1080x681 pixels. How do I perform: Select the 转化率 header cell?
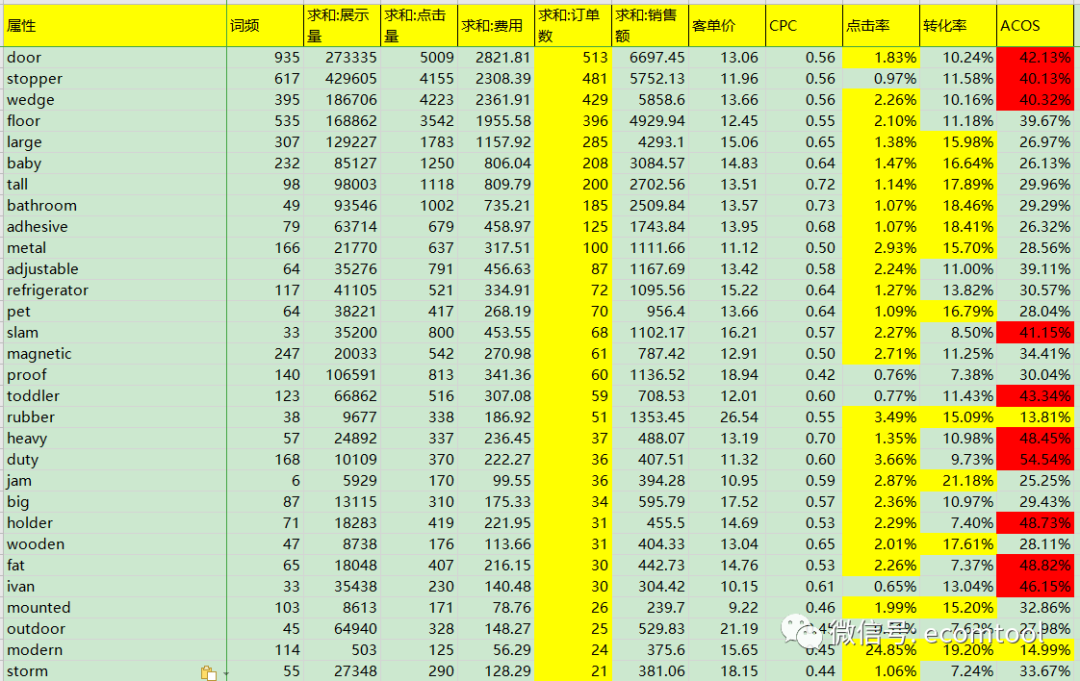959,26
